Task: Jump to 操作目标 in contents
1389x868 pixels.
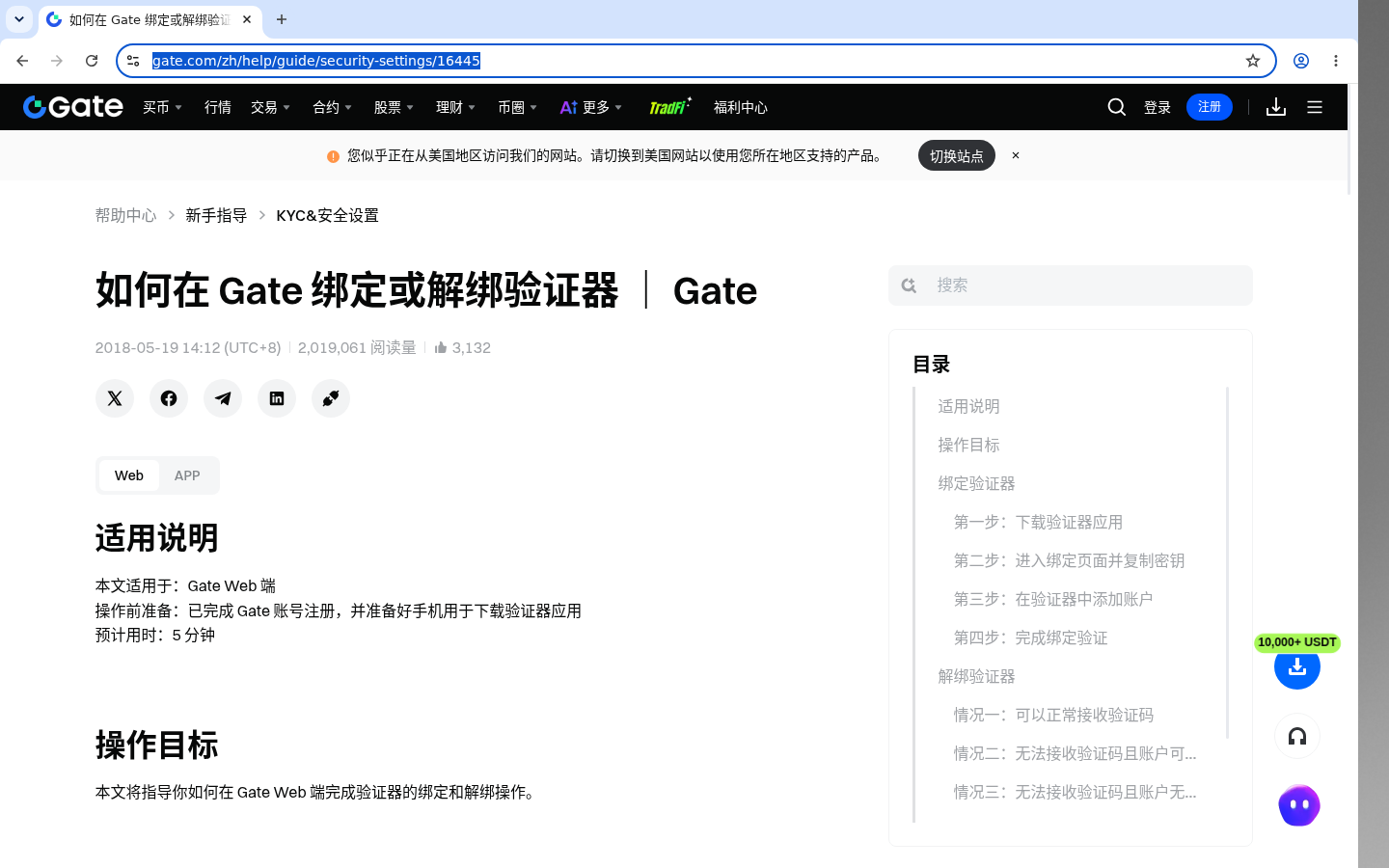Action: pyautogui.click(x=968, y=445)
